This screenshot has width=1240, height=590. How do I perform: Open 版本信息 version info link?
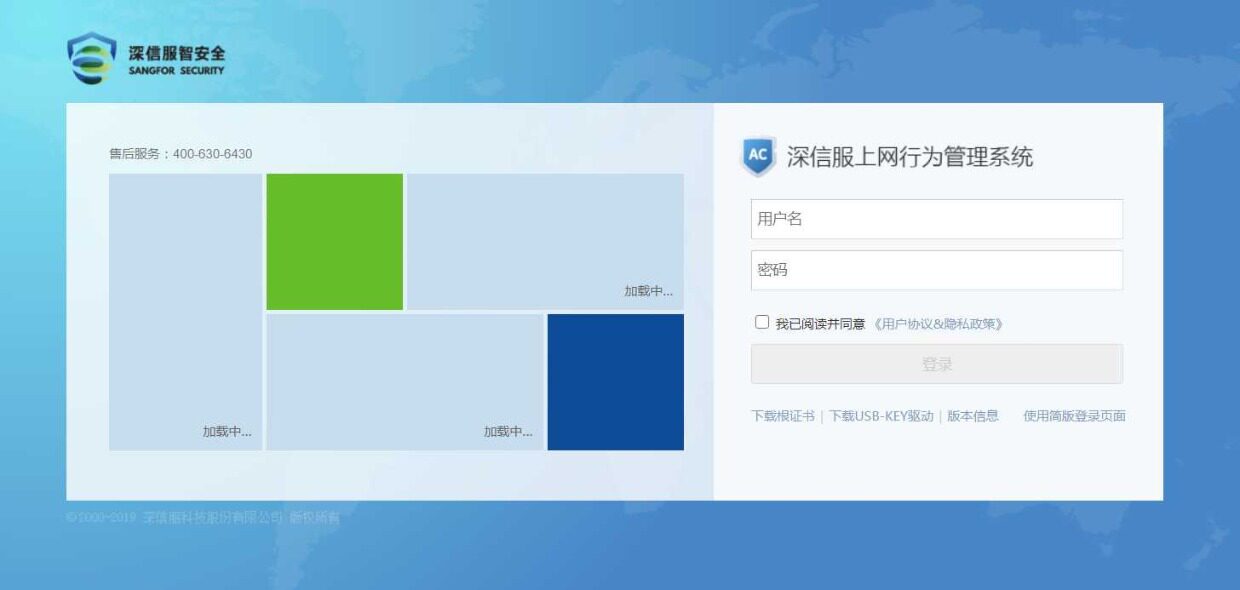coord(973,416)
